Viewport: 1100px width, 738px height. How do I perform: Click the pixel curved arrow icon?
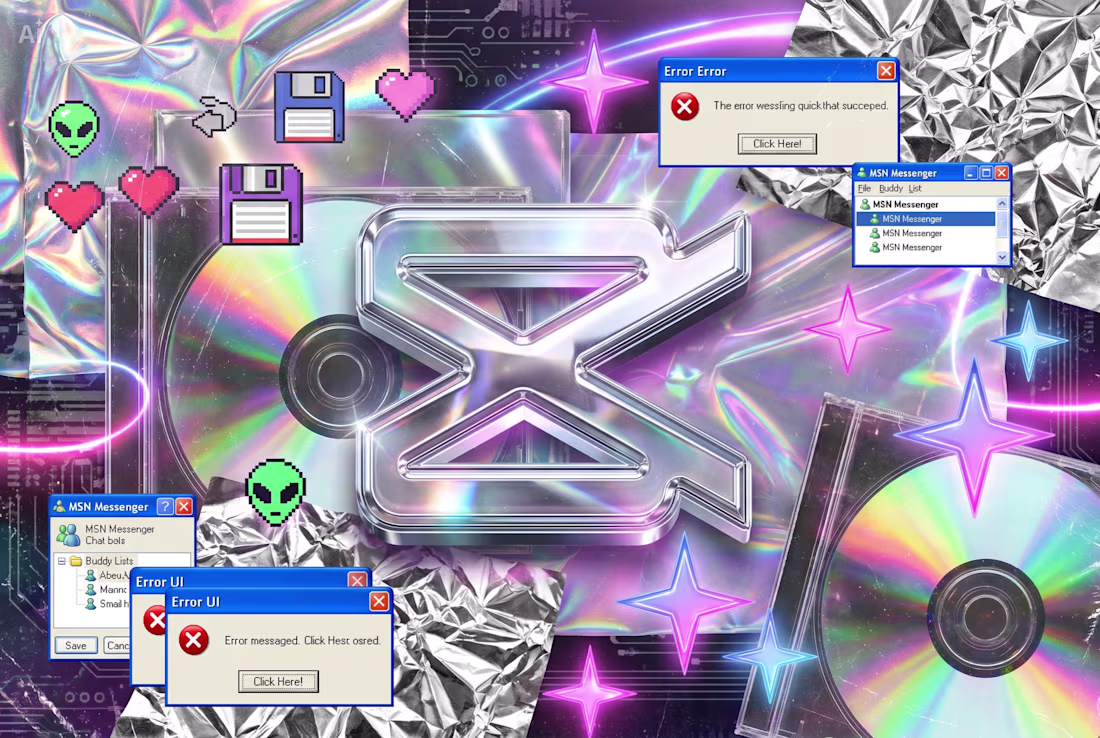point(215,116)
